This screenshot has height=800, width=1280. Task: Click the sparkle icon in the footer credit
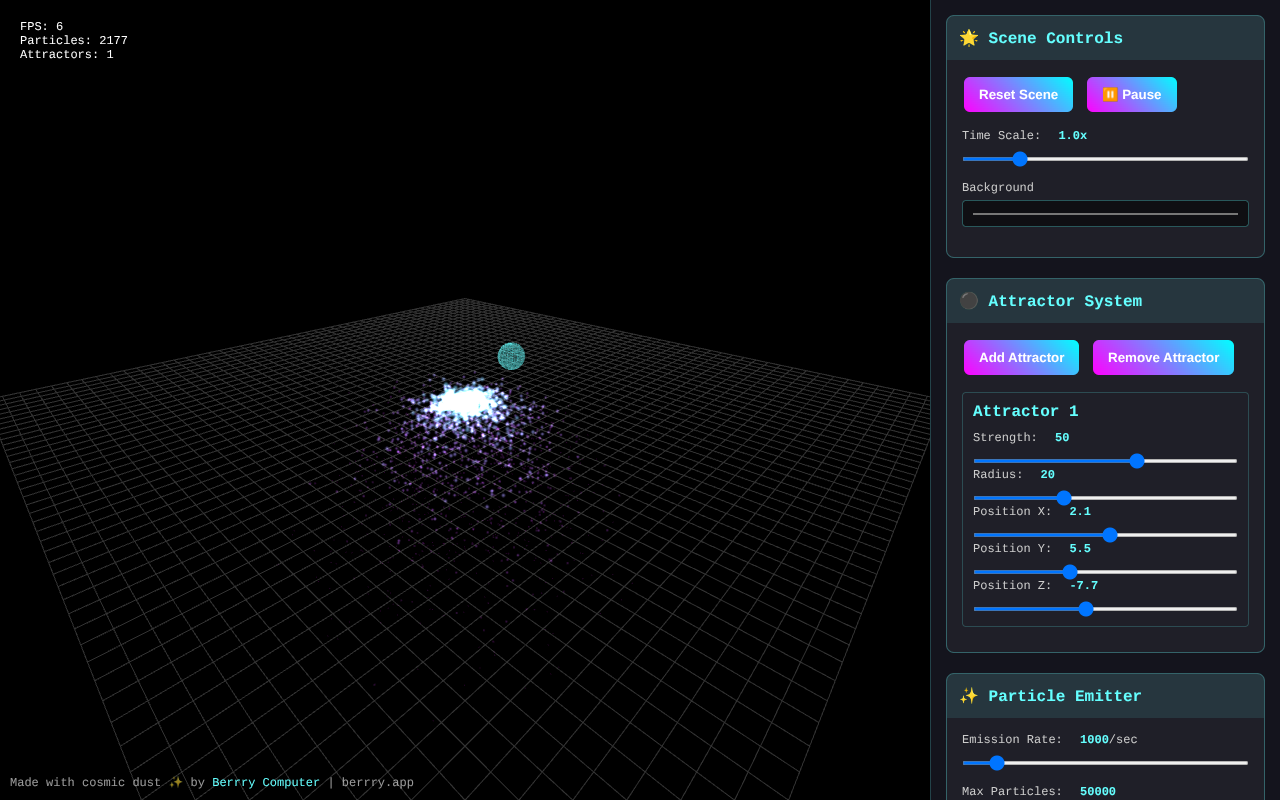point(175,782)
